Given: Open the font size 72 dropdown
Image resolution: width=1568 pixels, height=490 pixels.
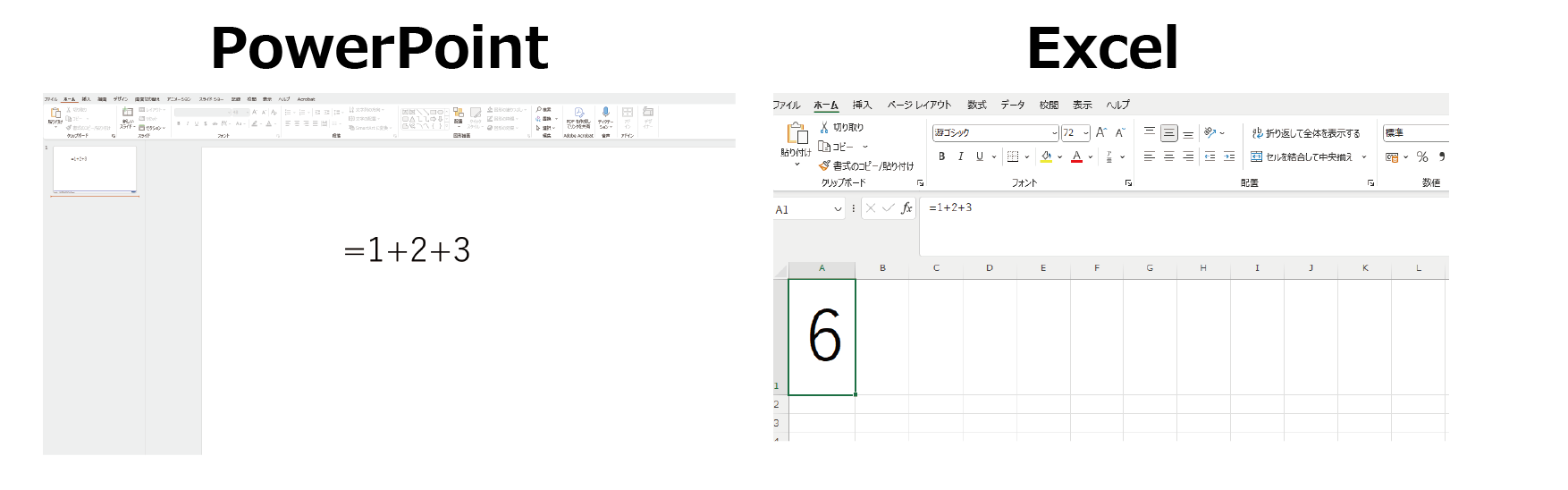Looking at the screenshot, I should (1085, 133).
